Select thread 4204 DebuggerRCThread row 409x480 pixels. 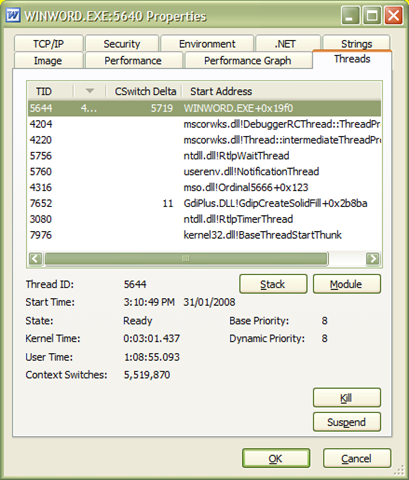[x=204, y=124]
